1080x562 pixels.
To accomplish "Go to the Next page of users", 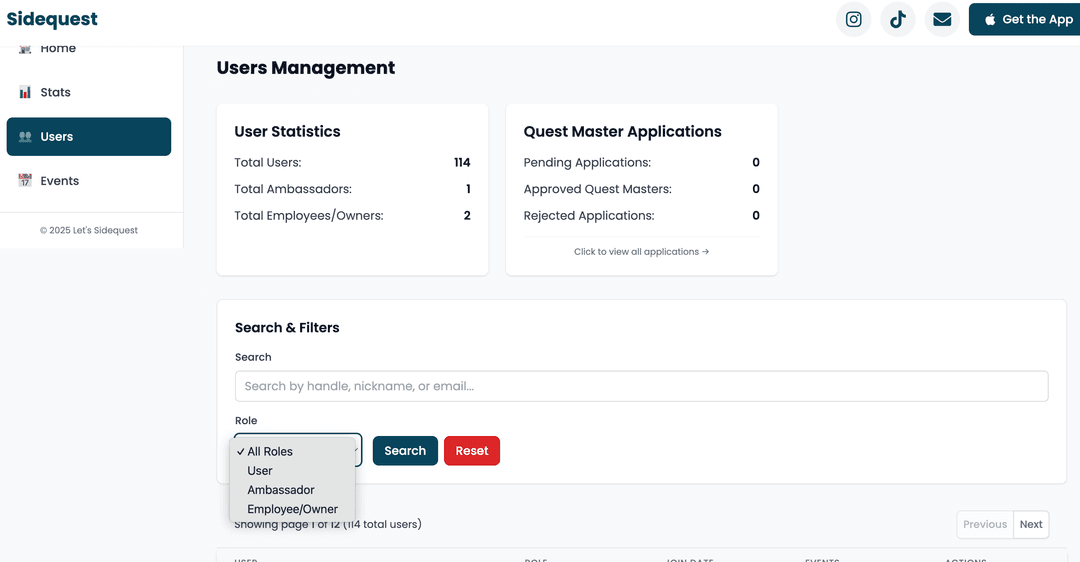I will click(1031, 524).
